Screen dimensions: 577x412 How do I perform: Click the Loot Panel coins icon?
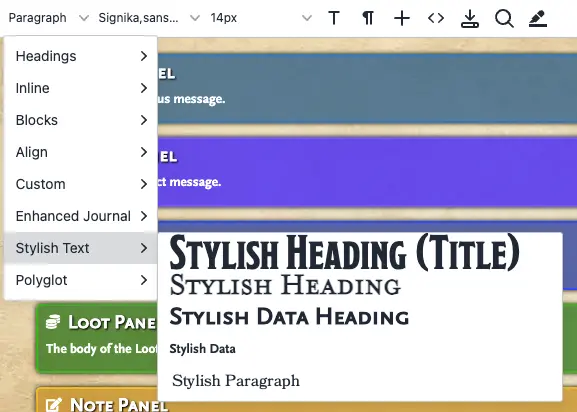pyautogui.click(x=53, y=322)
